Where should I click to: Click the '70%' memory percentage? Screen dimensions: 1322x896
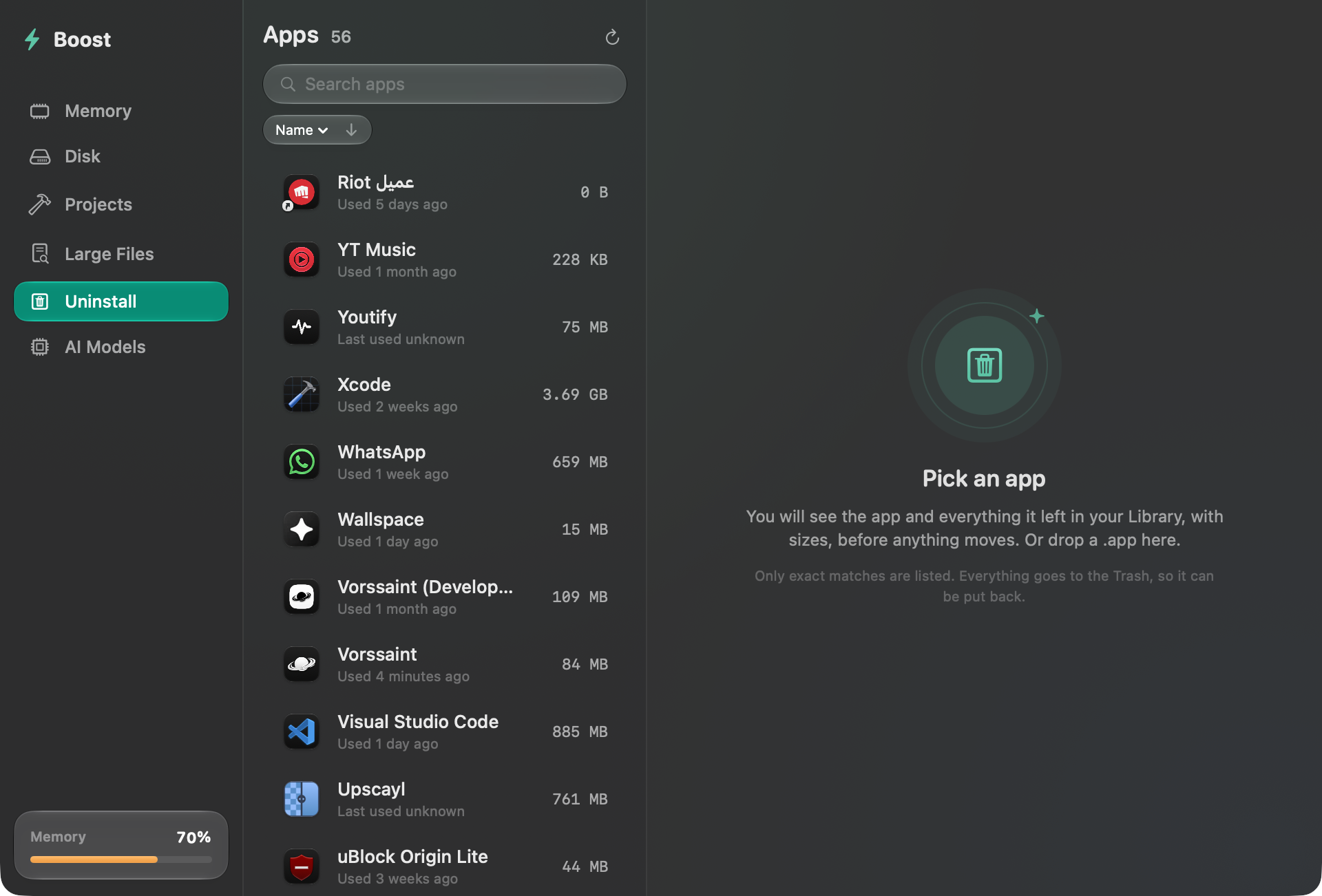[193, 837]
